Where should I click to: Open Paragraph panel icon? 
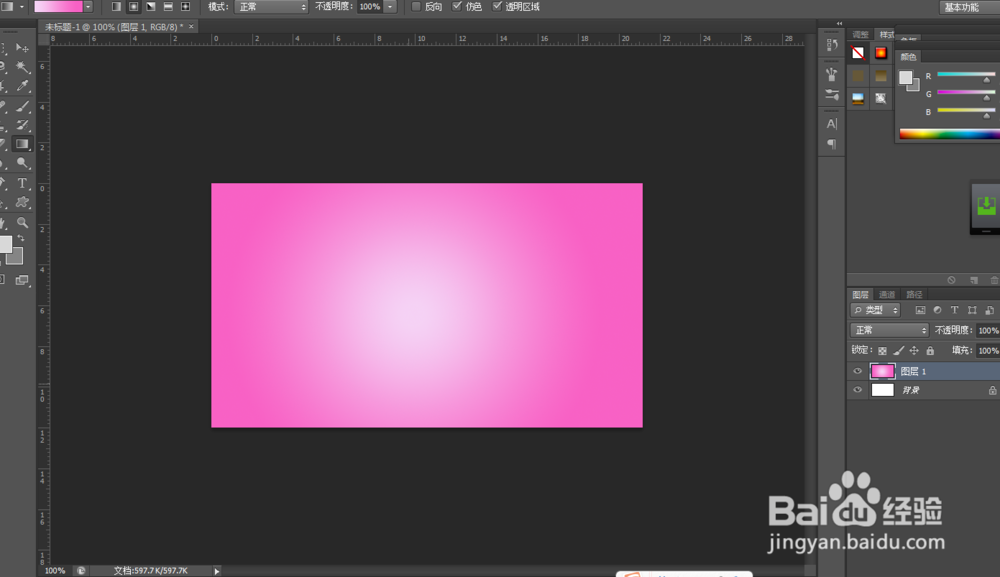pos(832,144)
